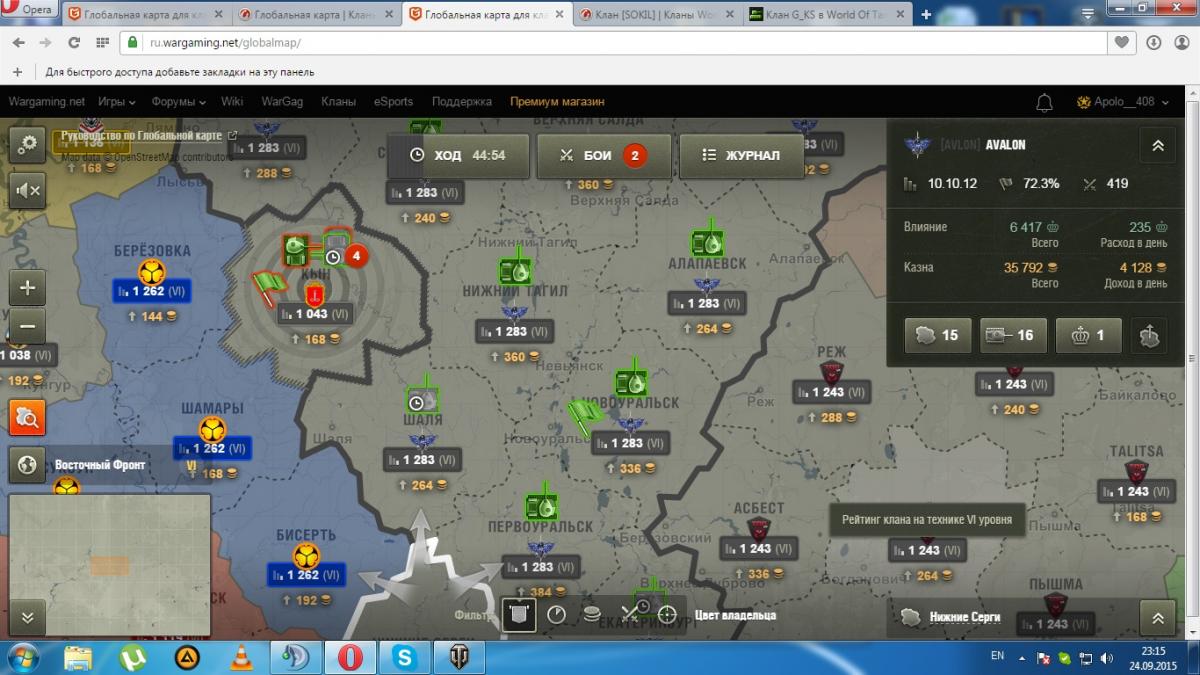The width and height of the screenshot is (1200, 675).
Task: Open the map settings gear
Action: (28, 144)
